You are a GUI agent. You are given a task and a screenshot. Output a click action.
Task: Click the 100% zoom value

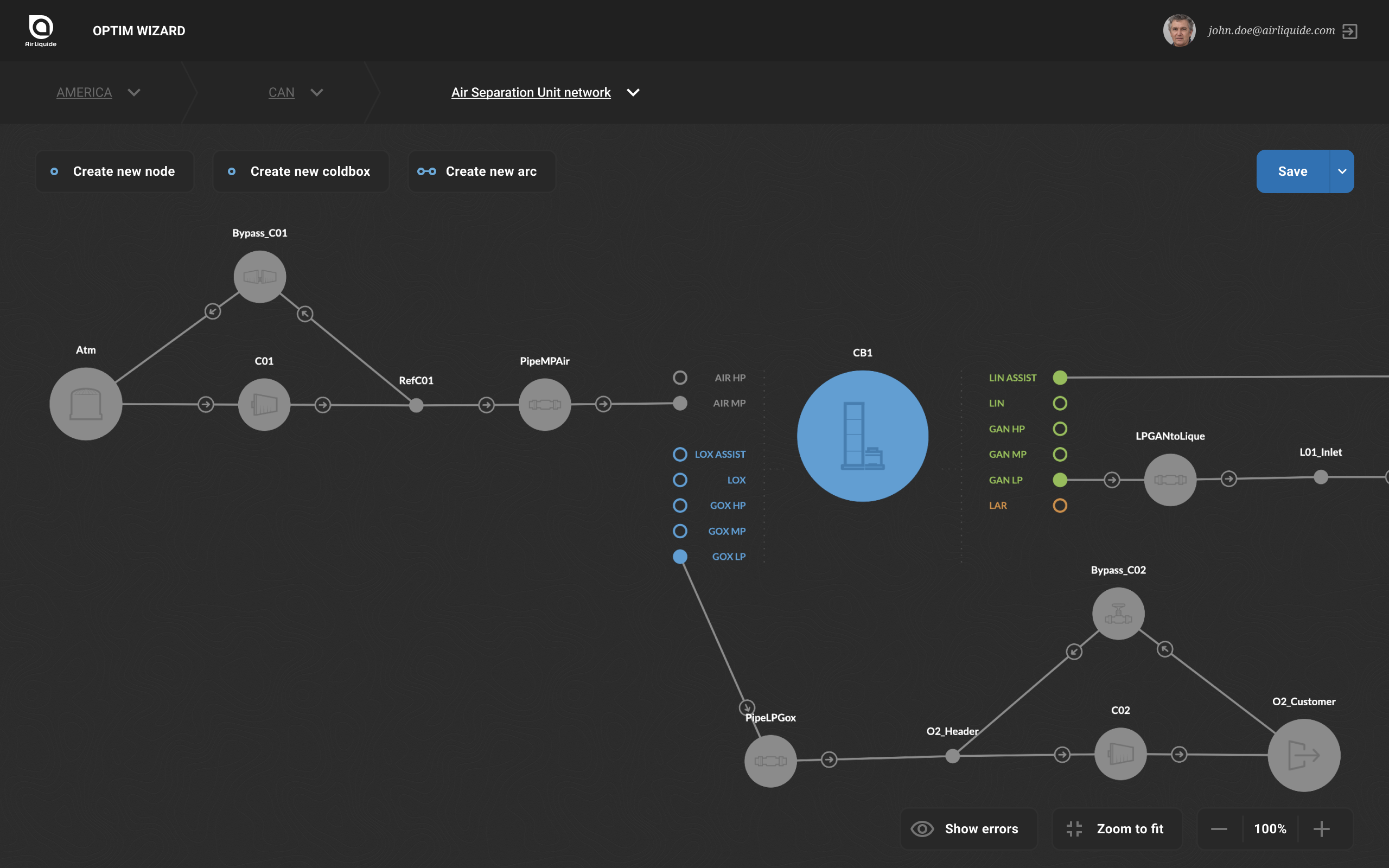(x=1270, y=829)
